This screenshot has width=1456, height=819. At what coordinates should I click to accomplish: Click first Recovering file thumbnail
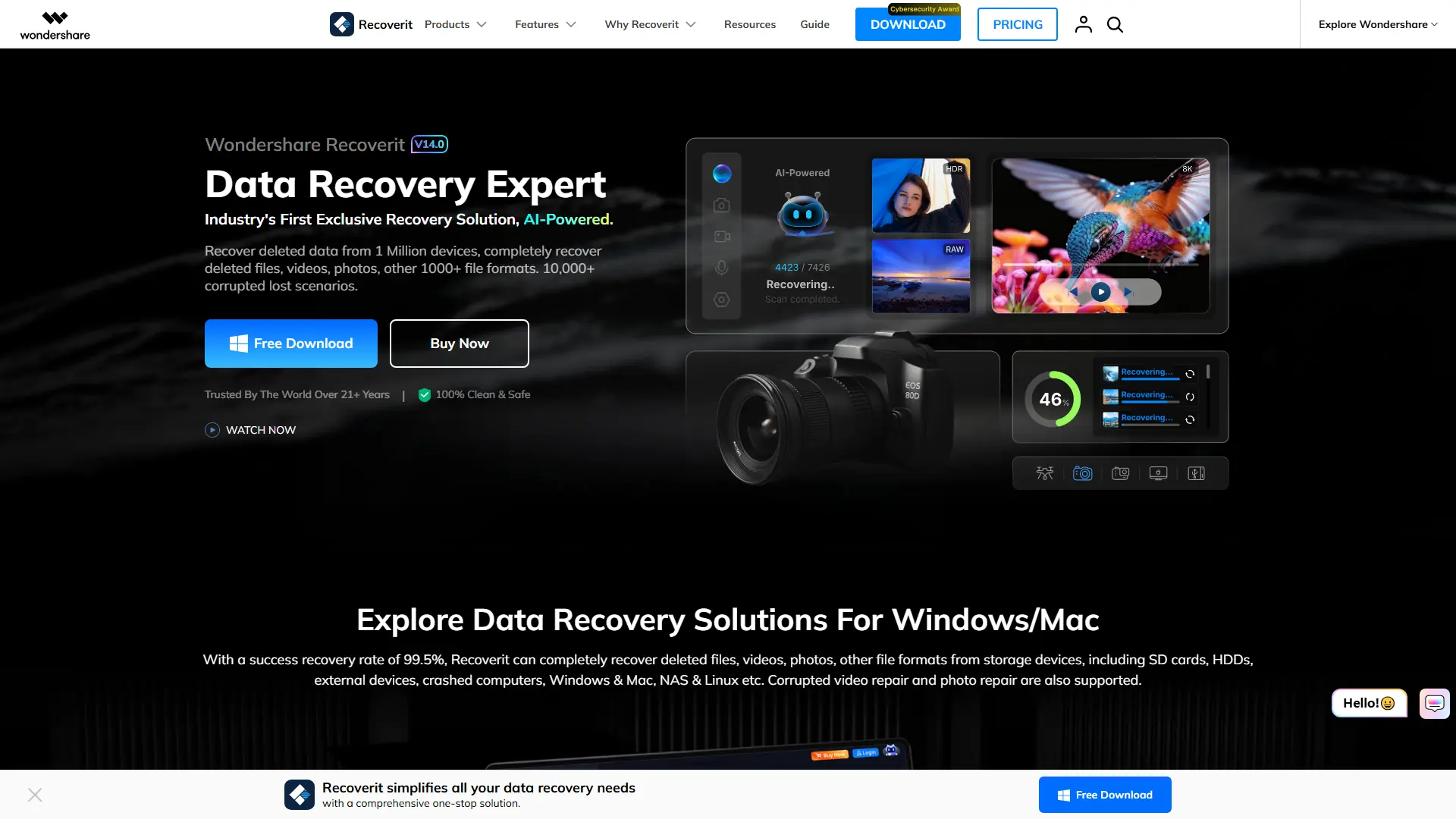click(x=1110, y=373)
